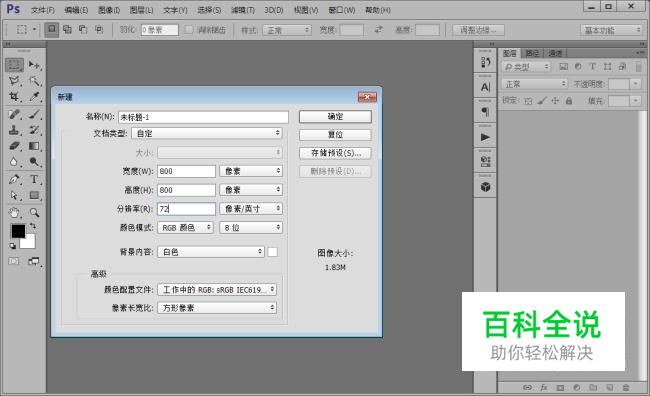Select the Rectangle shape tool

34,195
